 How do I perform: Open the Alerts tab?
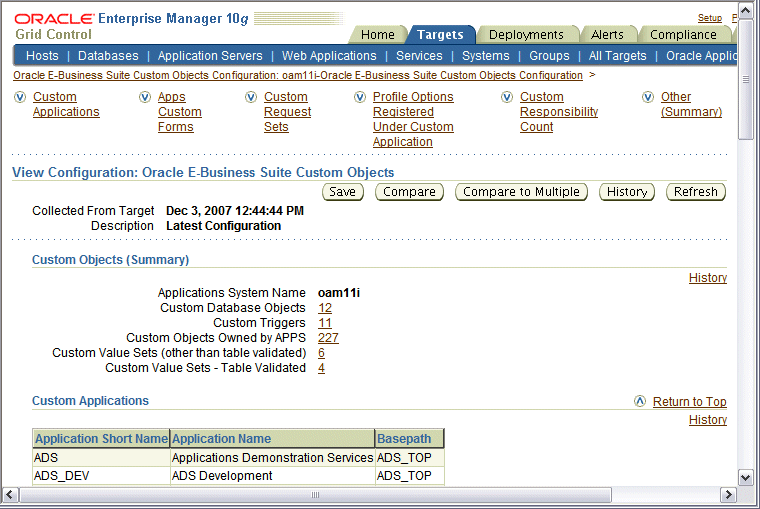607,35
